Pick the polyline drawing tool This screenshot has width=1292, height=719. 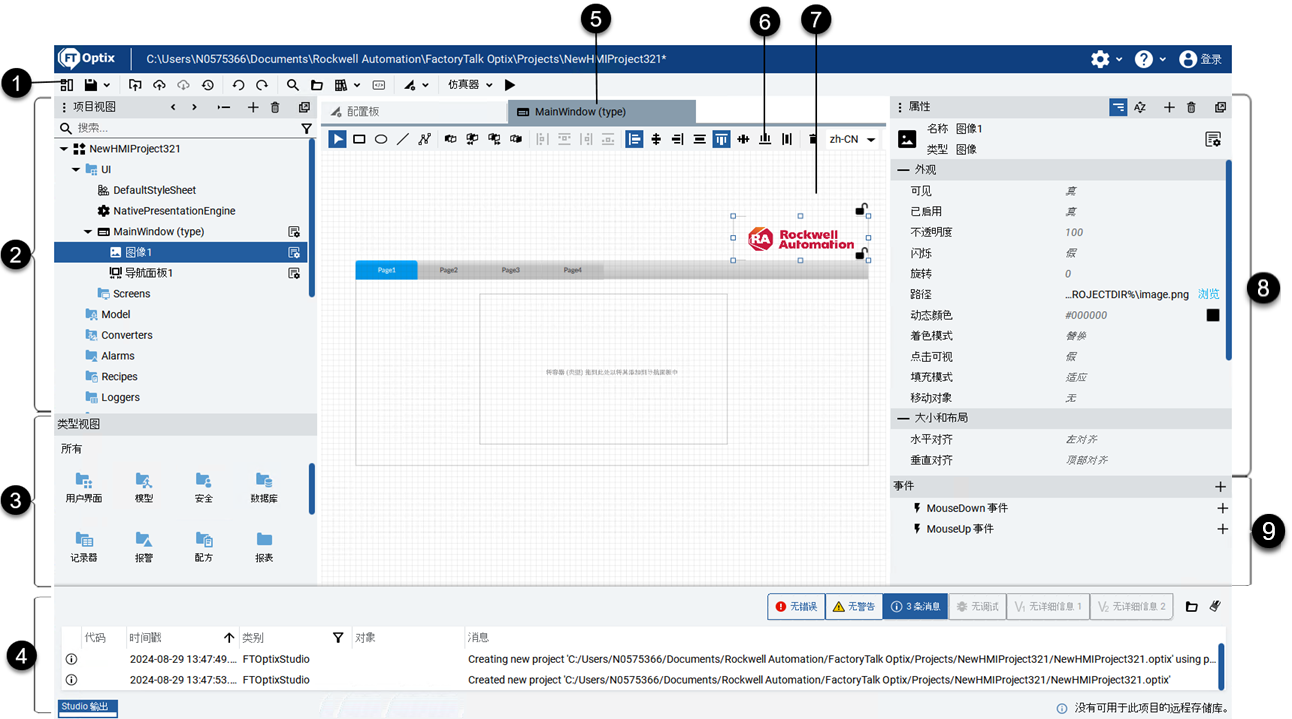[x=425, y=140]
